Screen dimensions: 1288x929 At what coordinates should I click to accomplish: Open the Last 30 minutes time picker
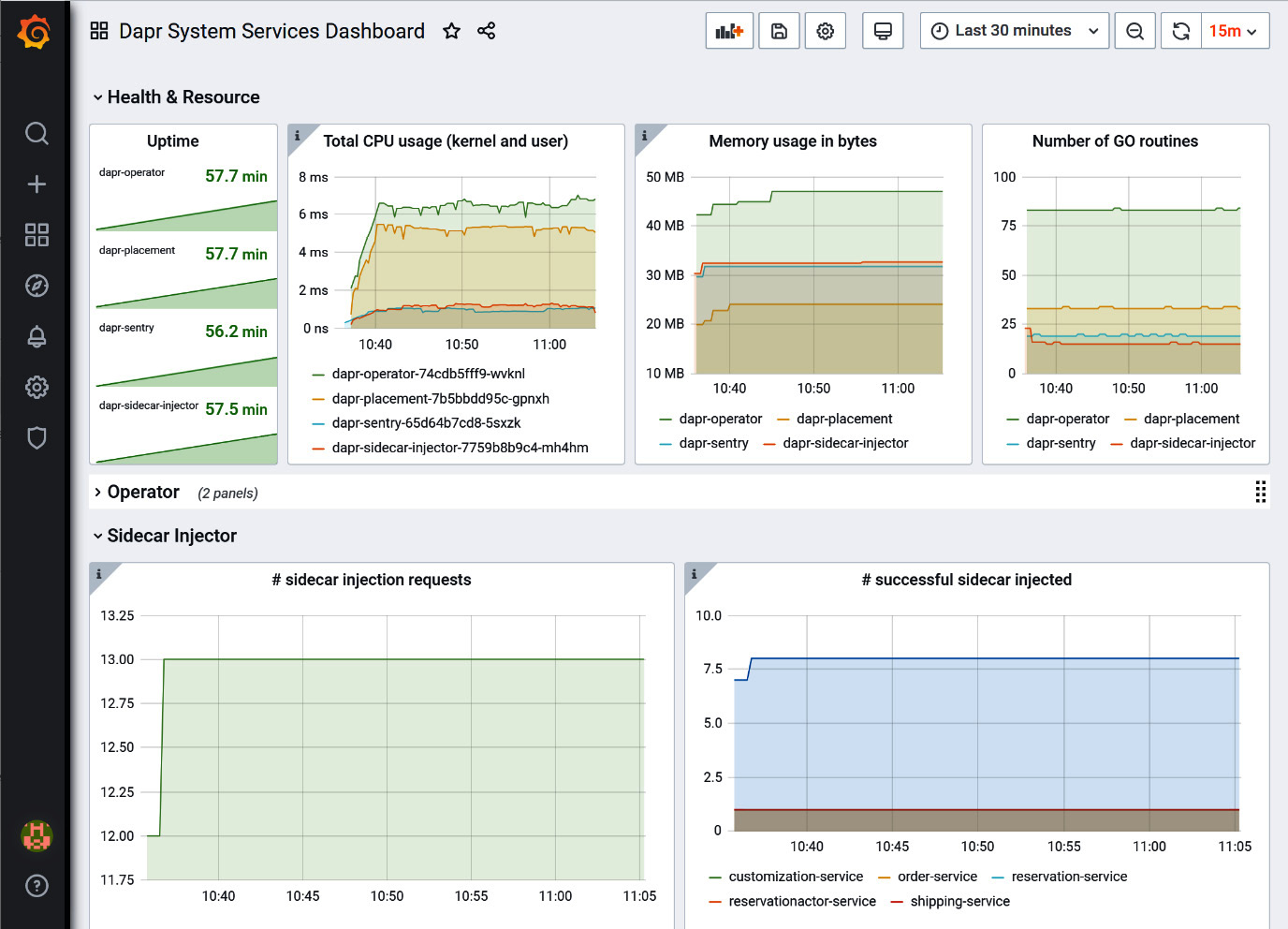[x=1015, y=31]
